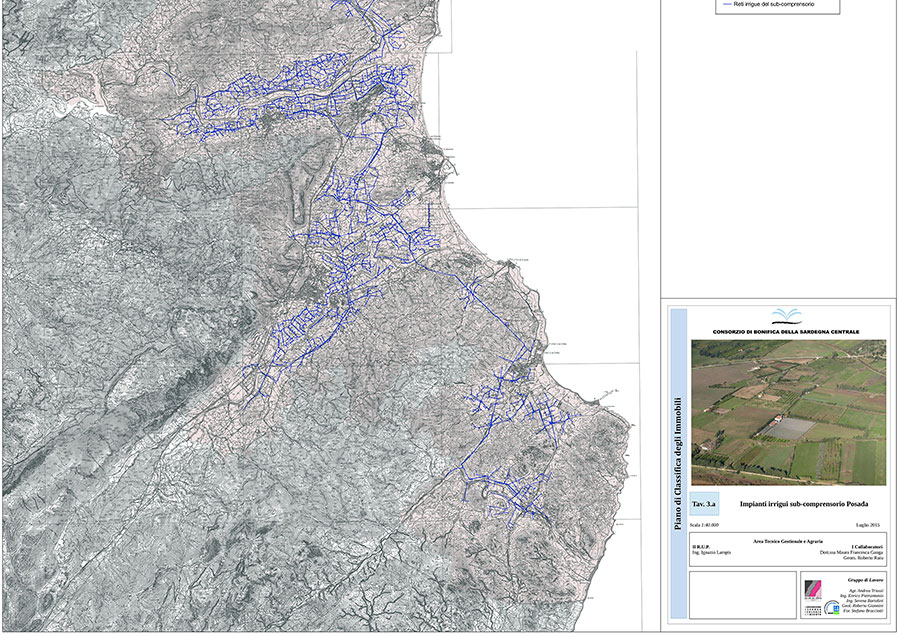Click the 'Scala 1:40.000' scale text
This screenshot has width=900, height=637.
click(704, 525)
